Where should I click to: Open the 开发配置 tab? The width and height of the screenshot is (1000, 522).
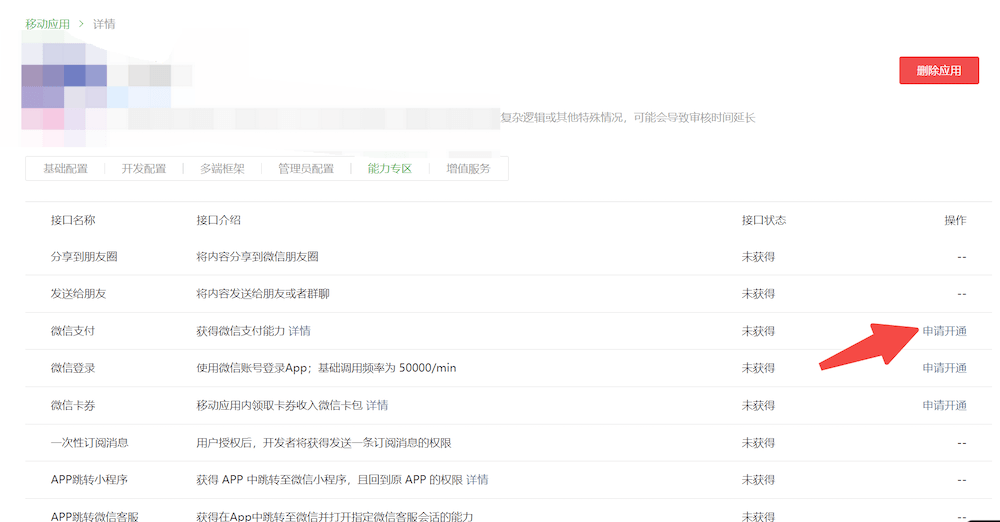pos(144,169)
